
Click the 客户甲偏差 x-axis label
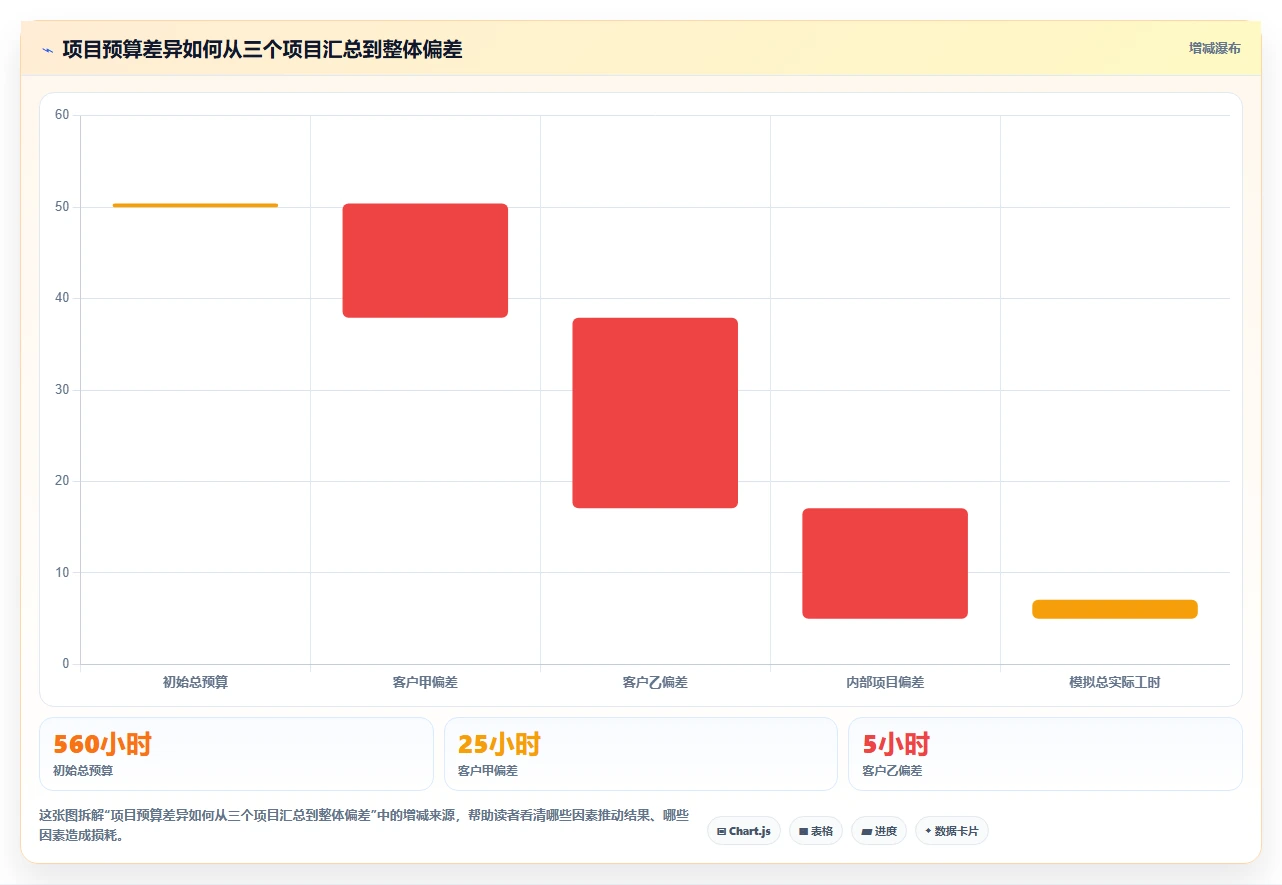coord(425,682)
